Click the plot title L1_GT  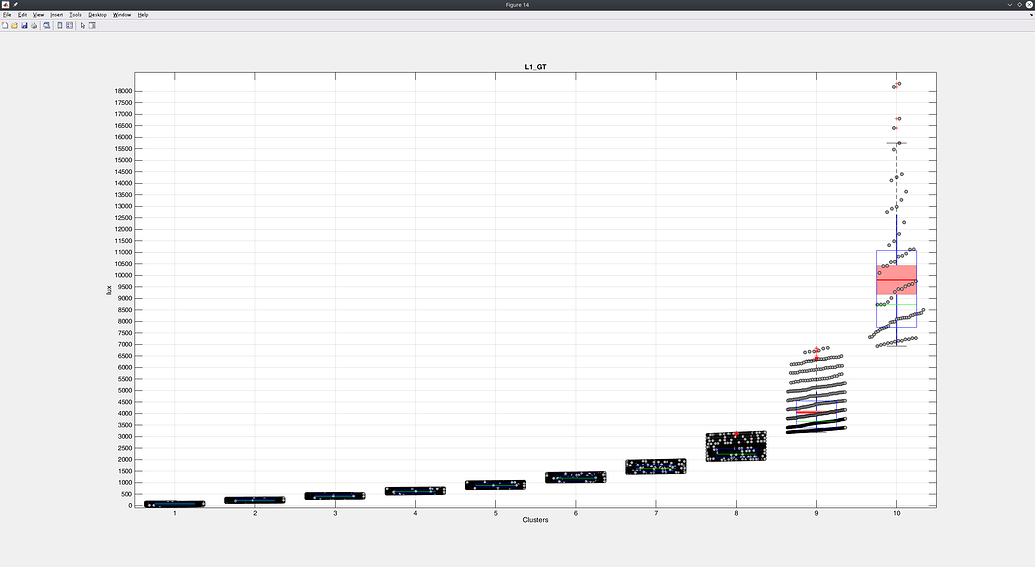point(535,67)
